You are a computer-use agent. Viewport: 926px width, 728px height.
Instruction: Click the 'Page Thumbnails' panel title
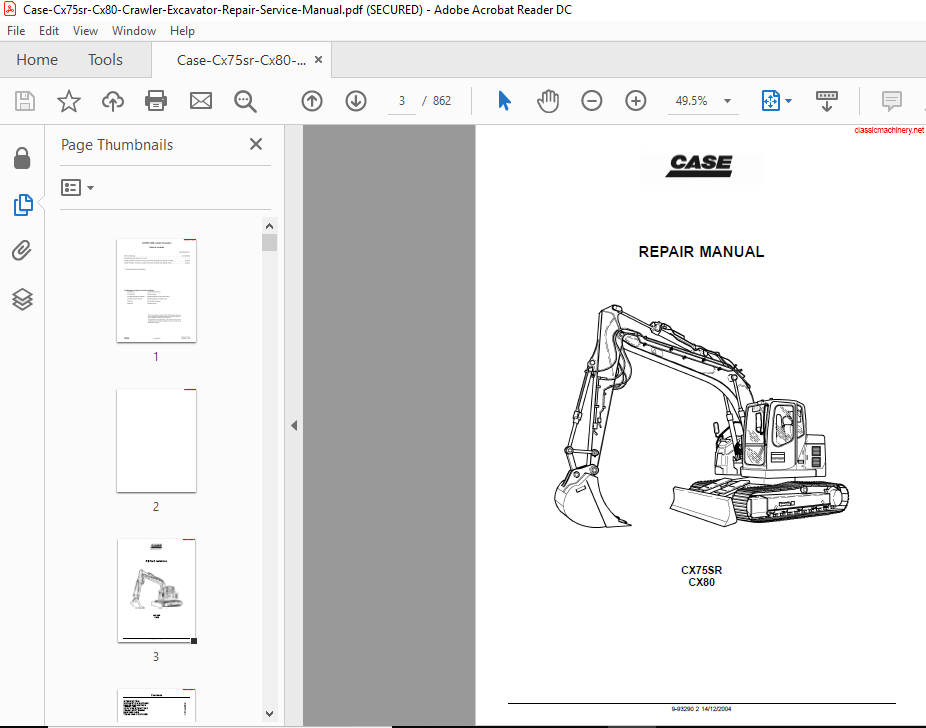pos(117,145)
